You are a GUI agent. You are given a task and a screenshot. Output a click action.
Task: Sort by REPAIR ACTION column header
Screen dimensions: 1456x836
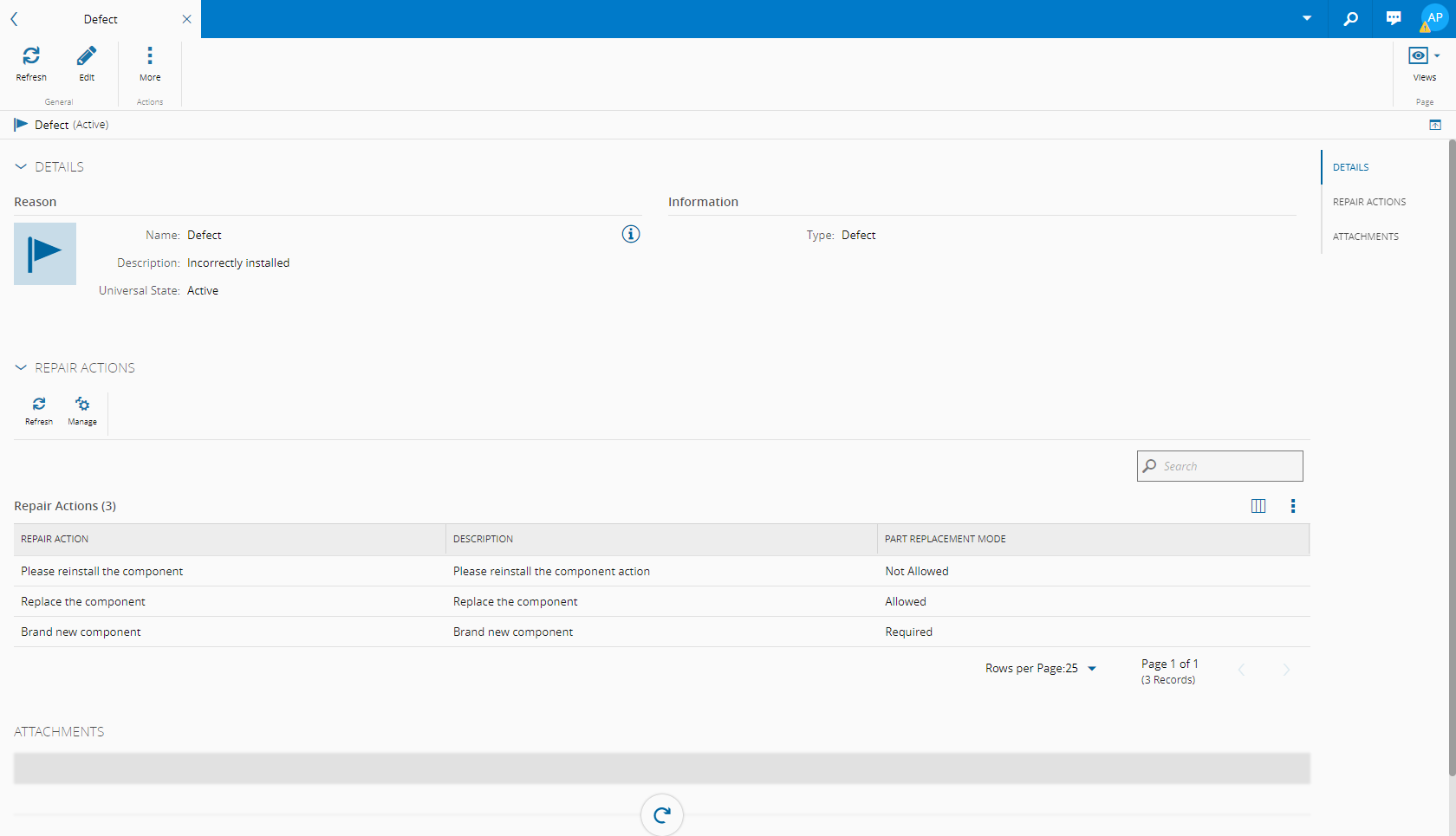230,539
